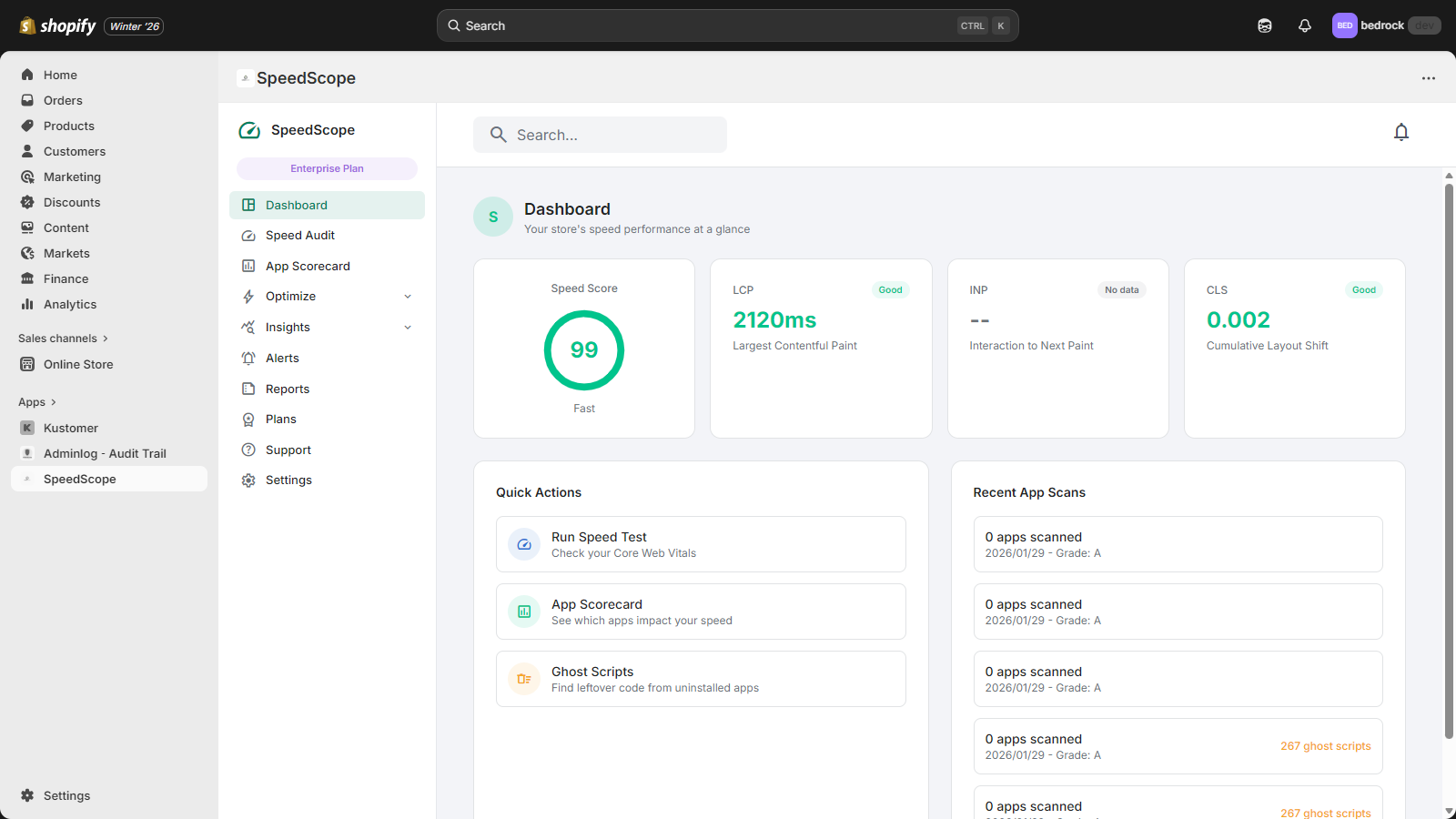Viewport: 1456px width, 819px height.
Task: Expand the Apps section arrow
Action: pos(54,402)
